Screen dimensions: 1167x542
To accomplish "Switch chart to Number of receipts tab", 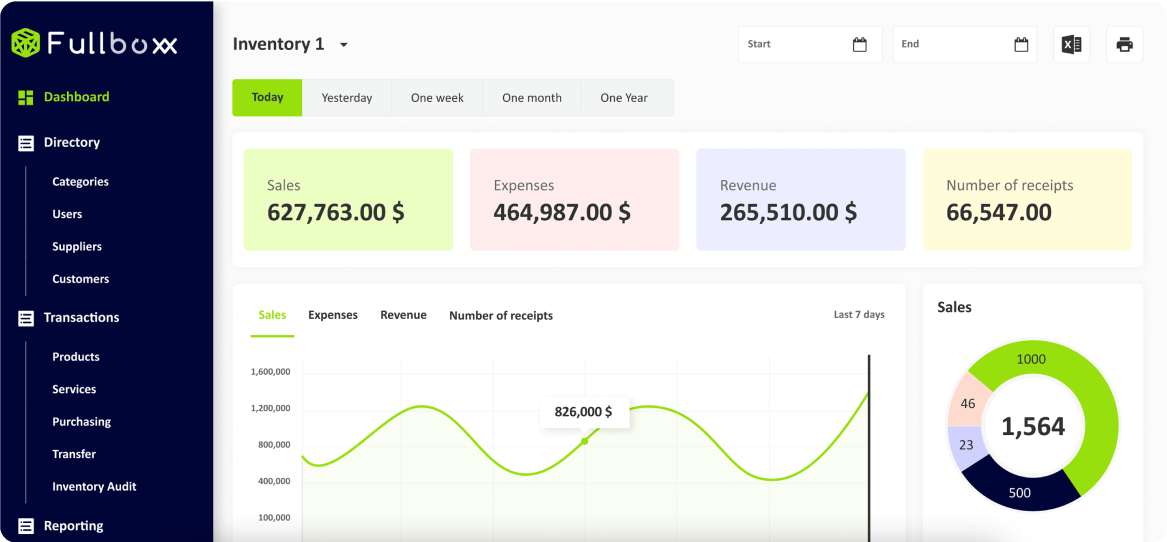I will point(501,316).
